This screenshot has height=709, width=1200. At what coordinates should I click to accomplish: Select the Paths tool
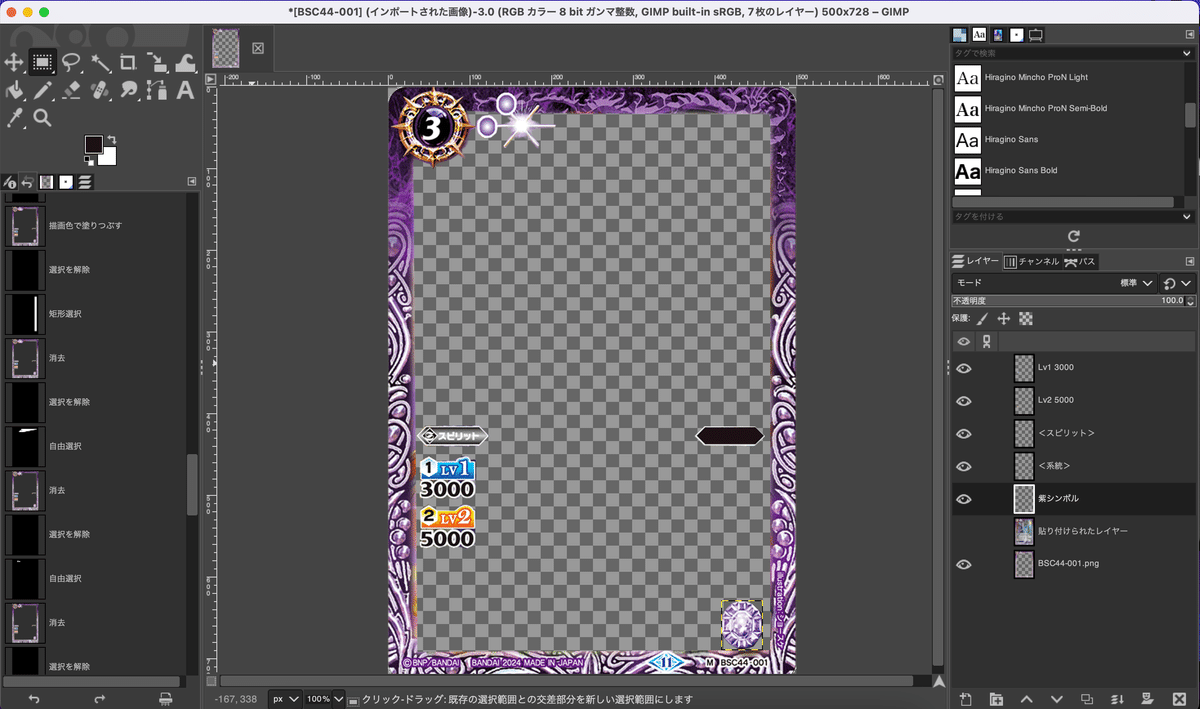(x=157, y=90)
